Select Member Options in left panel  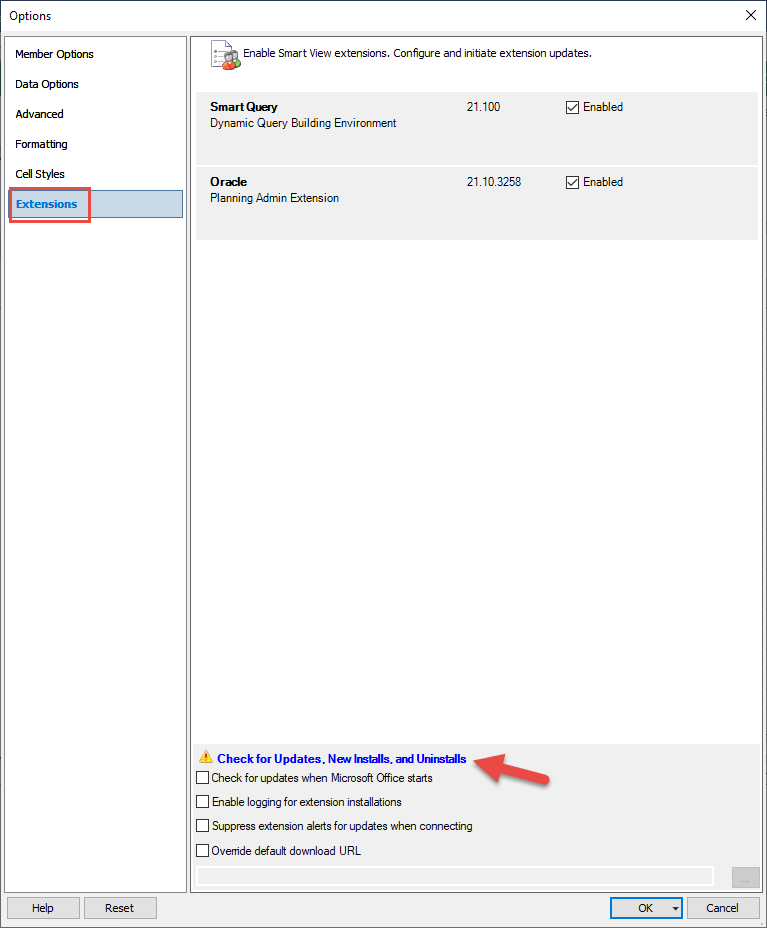pos(54,54)
